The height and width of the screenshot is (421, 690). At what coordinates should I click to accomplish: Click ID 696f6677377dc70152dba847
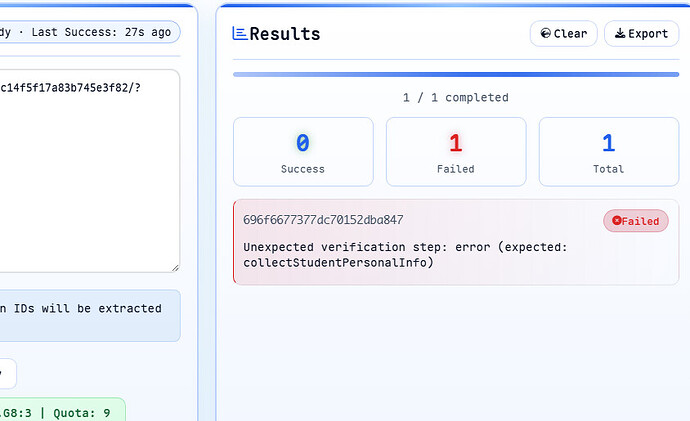(323, 220)
